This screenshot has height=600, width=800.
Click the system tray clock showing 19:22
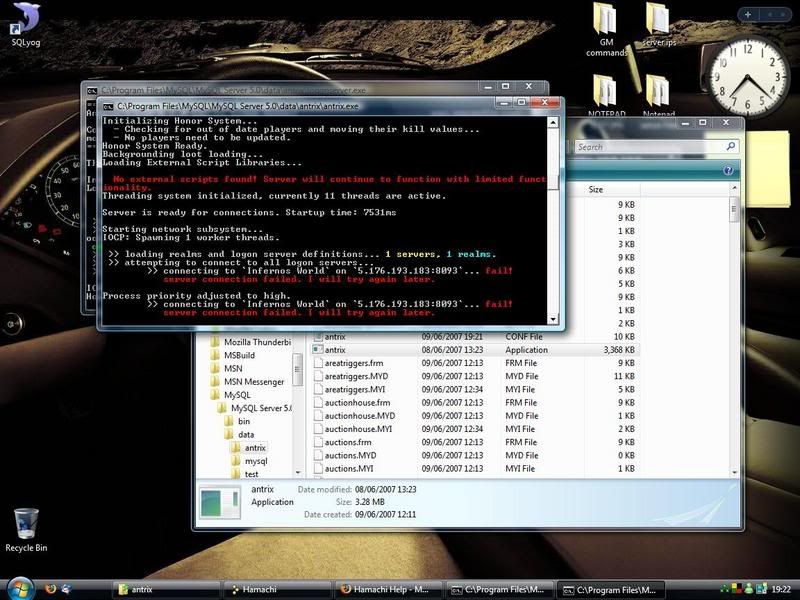(781, 589)
